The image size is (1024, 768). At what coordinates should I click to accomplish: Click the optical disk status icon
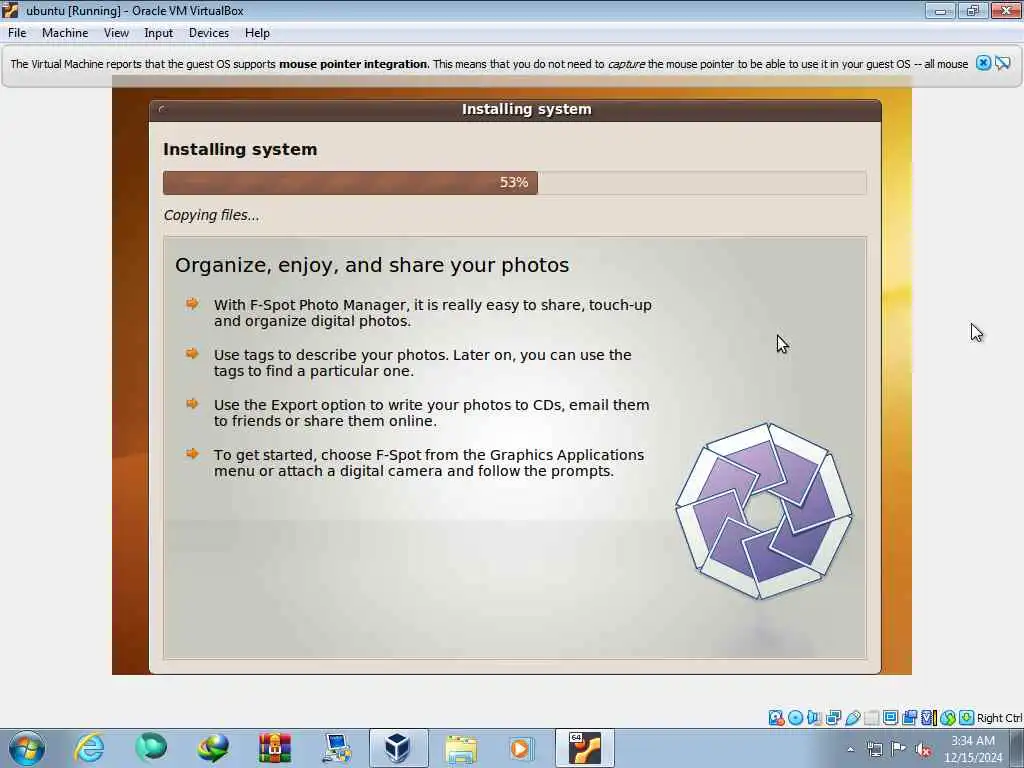tap(795, 718)
